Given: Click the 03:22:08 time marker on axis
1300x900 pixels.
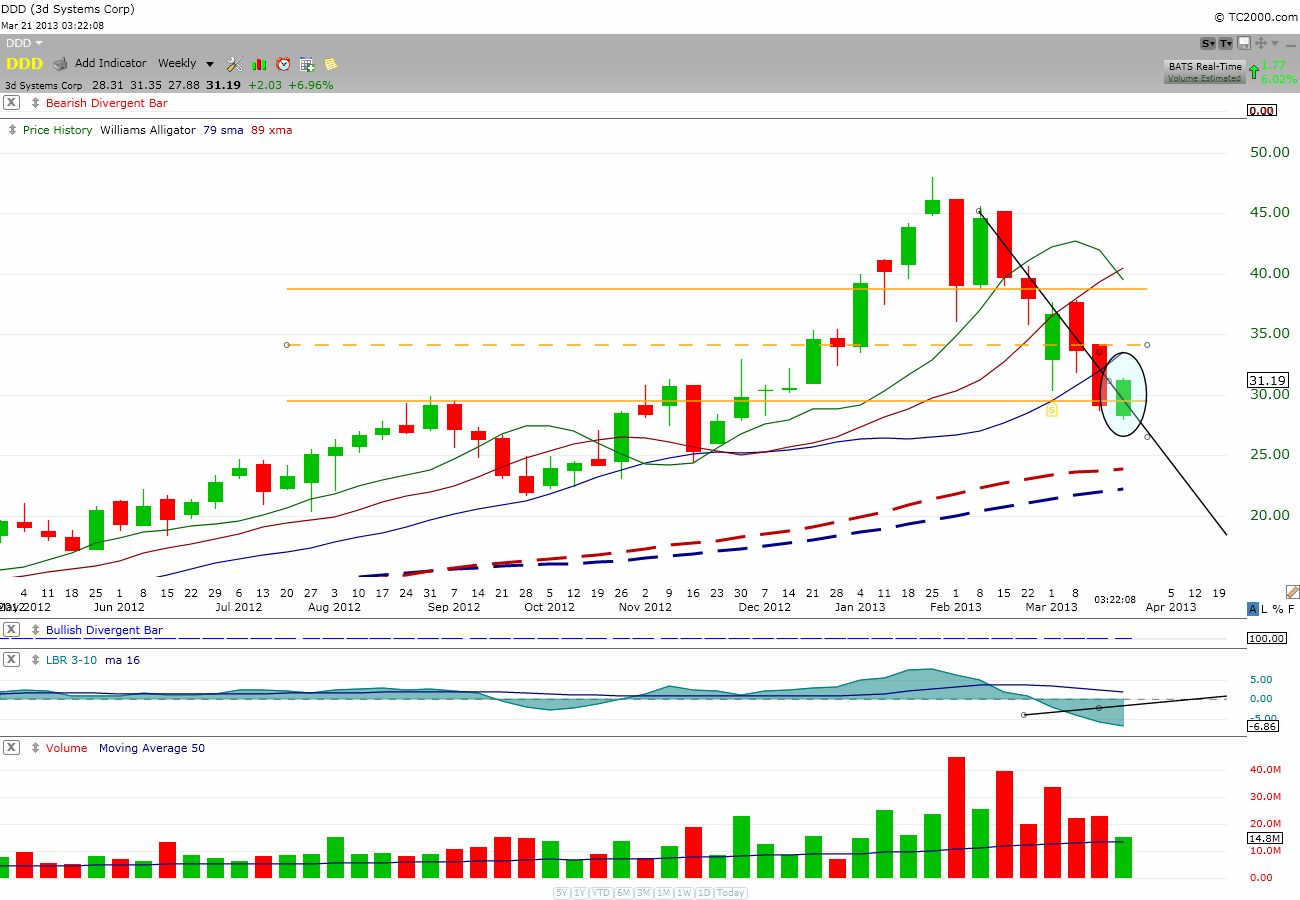Looking at the screenshot, I should (x=1115, y=599).
